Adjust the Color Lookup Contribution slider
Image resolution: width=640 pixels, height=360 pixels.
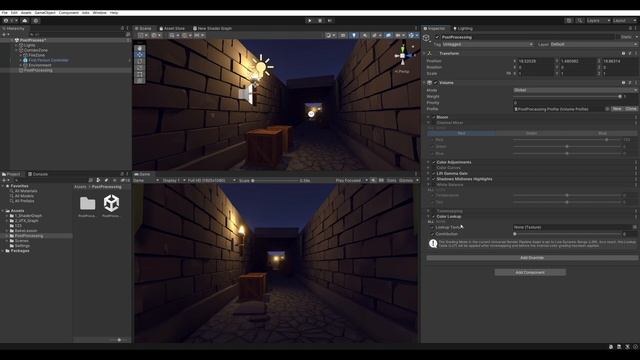tap(567, 234)
